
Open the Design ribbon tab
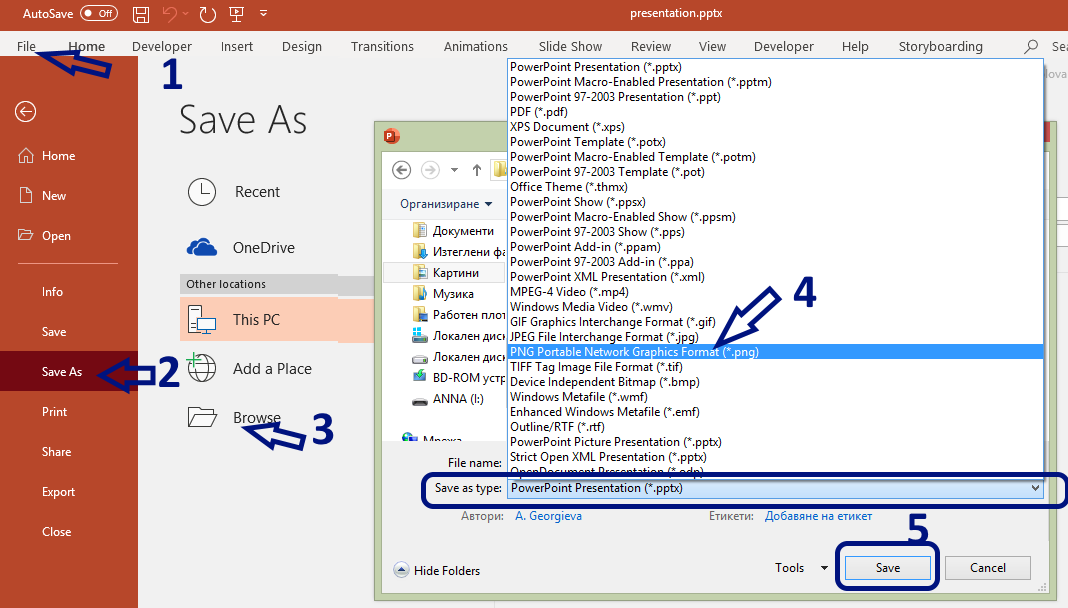[x=302, y=46]
